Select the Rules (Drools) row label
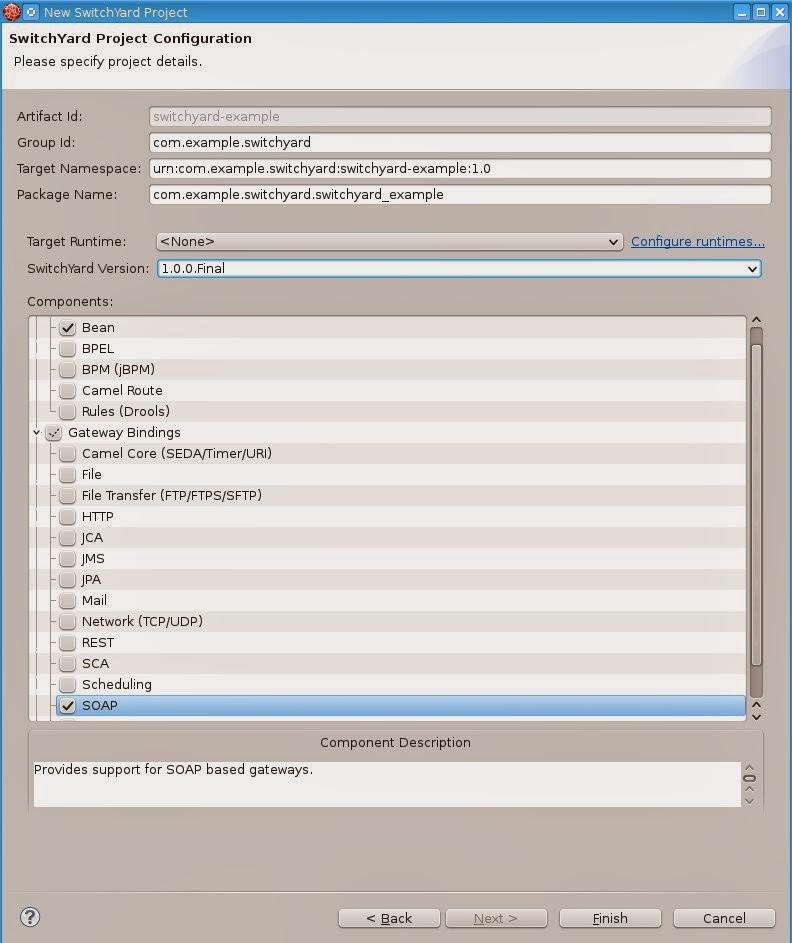The height and width of the screenshot is (943, 792). pyautogui.click(x=126, y=411)
